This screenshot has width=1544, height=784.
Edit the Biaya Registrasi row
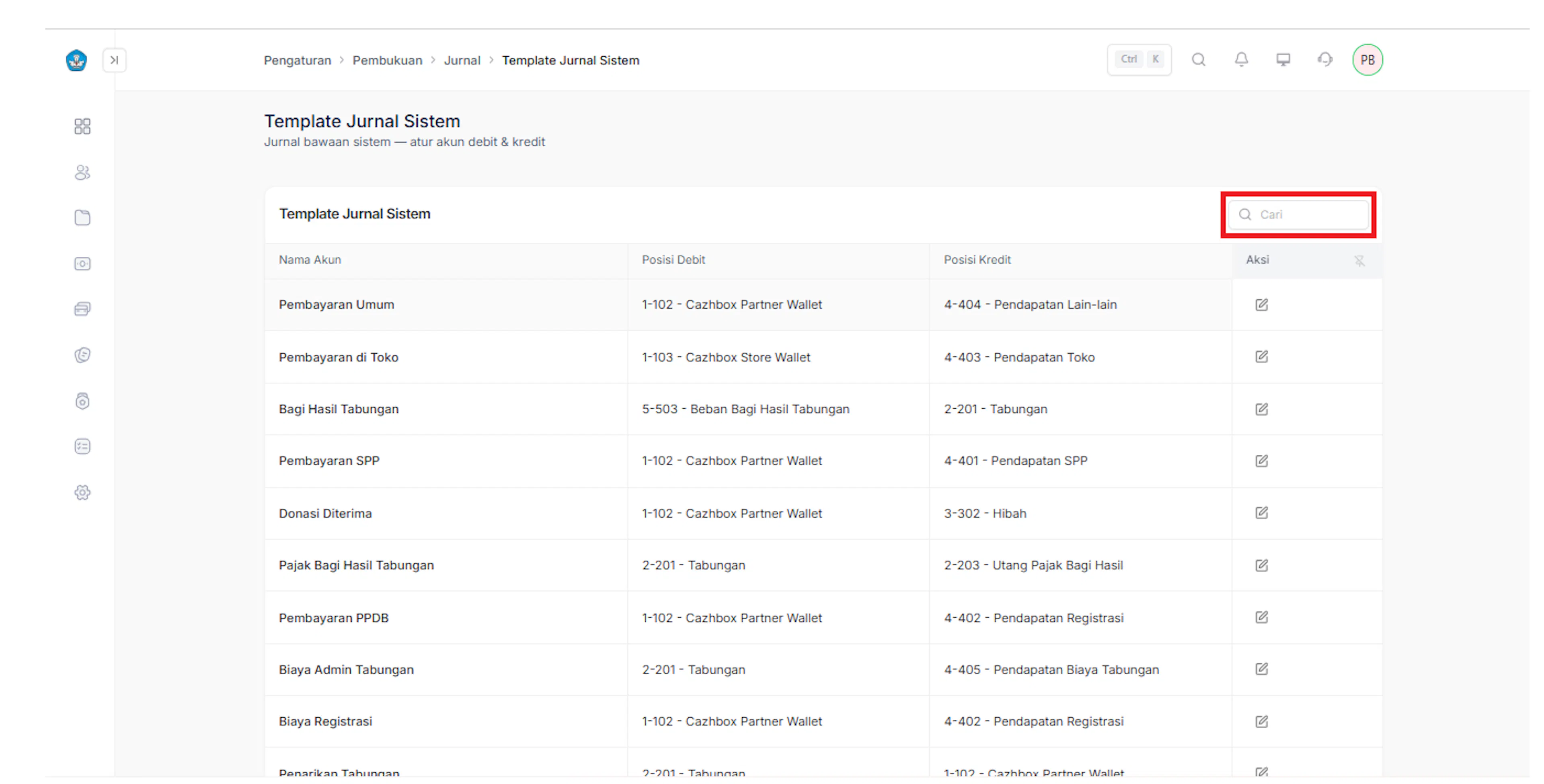coord(1262,722)
